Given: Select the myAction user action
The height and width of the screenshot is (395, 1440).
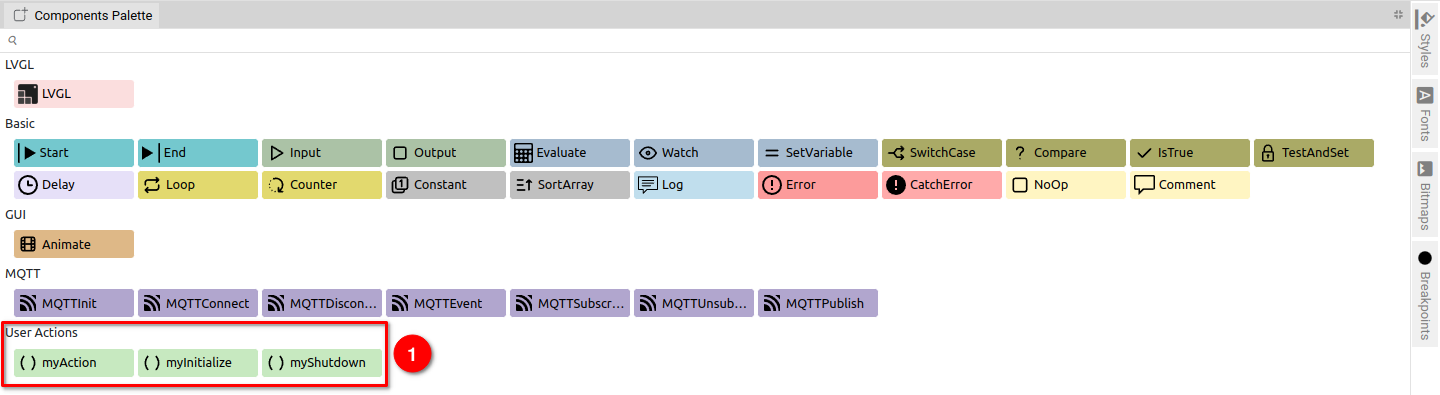Looking at the screenshot, I should pos(74,362).
